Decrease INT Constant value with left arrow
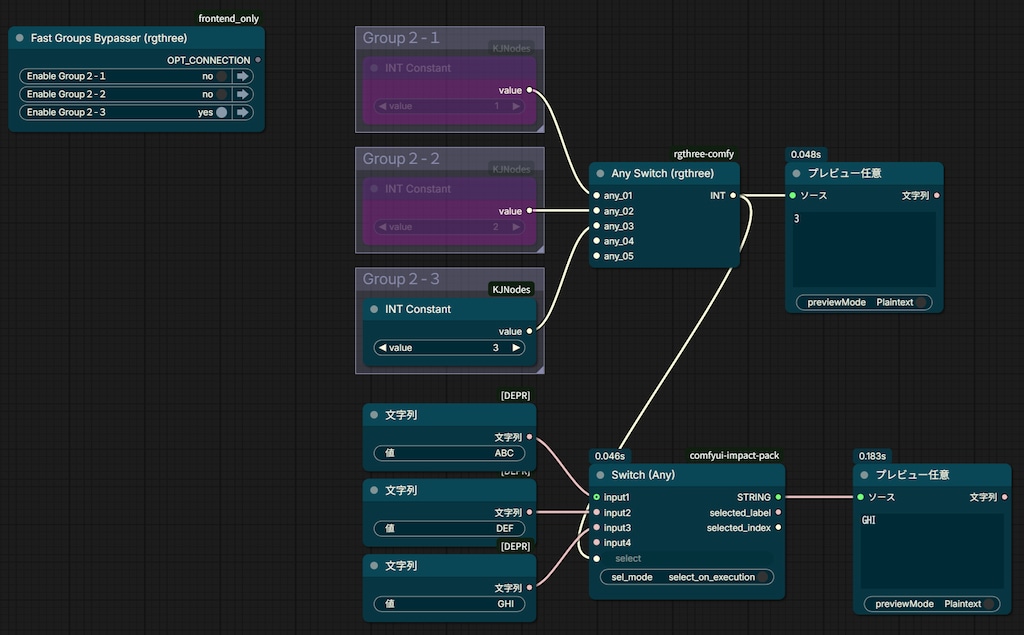The width and height of the screenshot is (1024, 635). click(382, 348)
